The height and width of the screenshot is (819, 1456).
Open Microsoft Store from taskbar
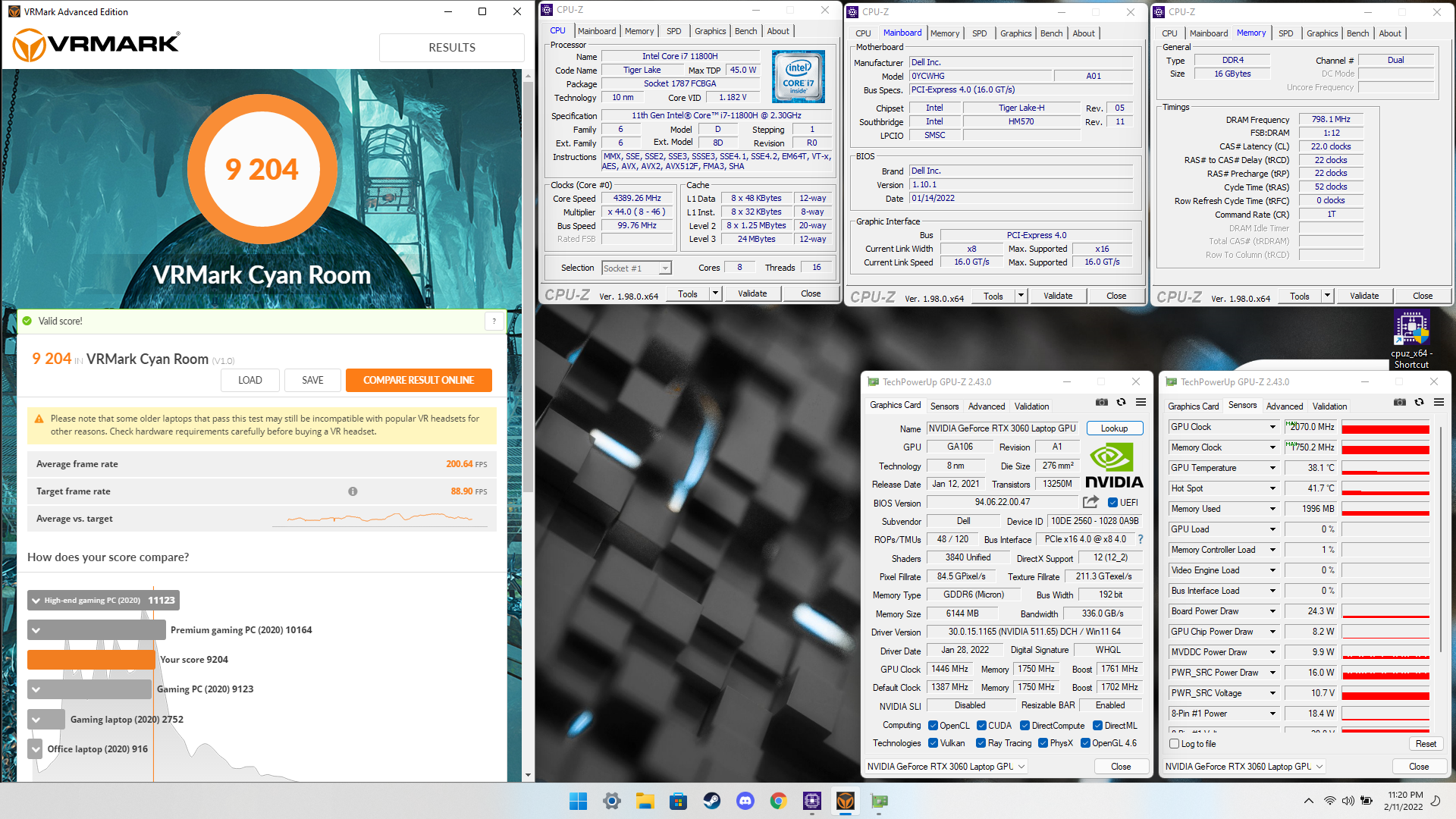pyautogui.click(x=679, y=801)
